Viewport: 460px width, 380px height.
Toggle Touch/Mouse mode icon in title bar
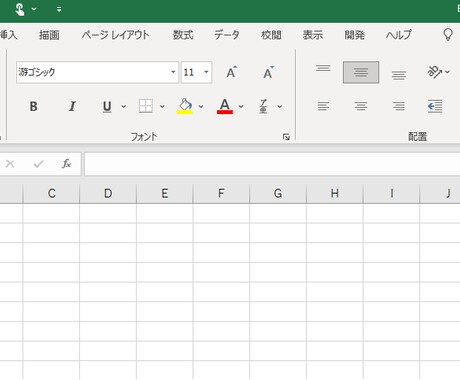(x=20, y=9)
